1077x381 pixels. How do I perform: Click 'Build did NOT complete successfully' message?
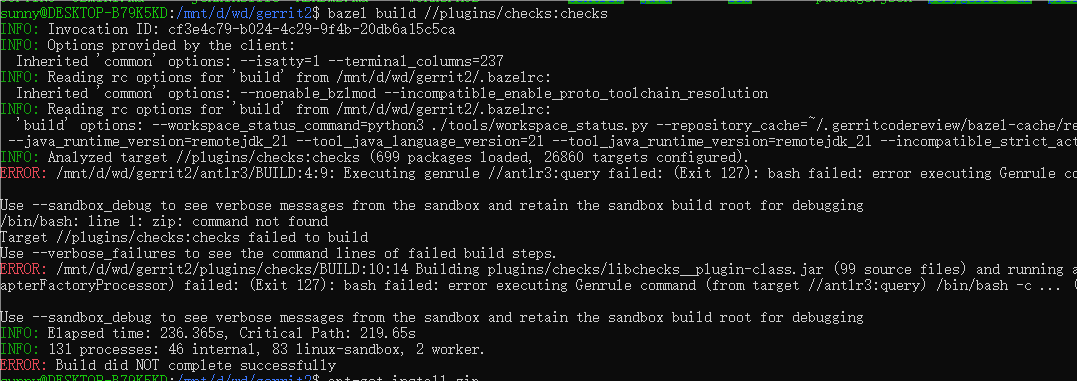coord(196,365)
